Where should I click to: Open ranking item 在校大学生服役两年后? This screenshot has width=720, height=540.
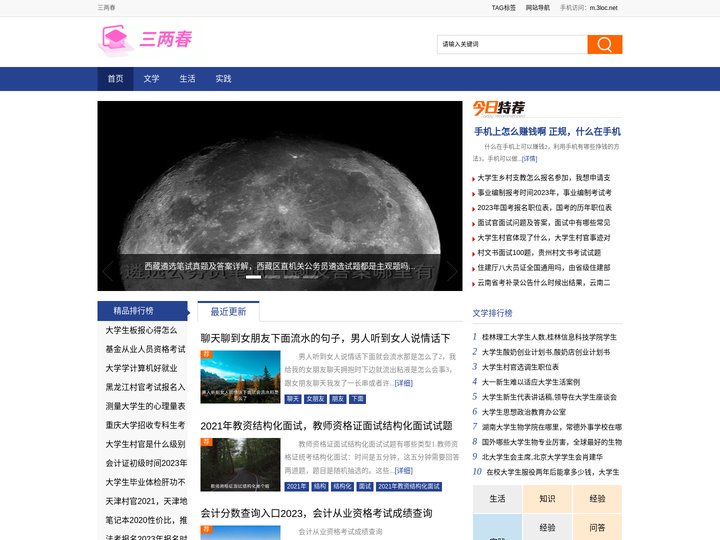553,472
